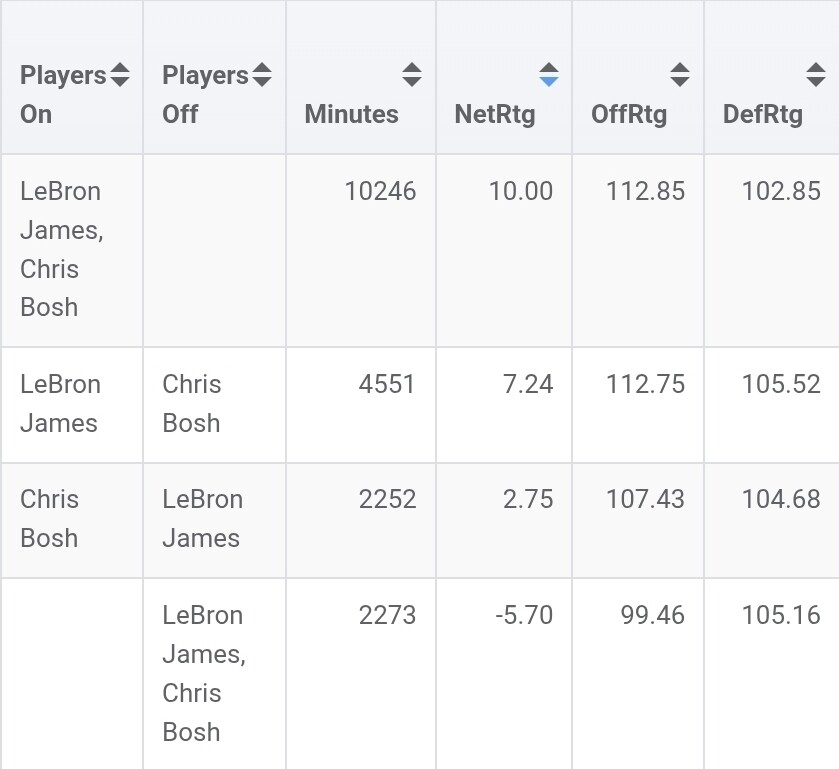Click the Minutes column header label
Viewport: 839px width, 769px height.
click(352, 114)
